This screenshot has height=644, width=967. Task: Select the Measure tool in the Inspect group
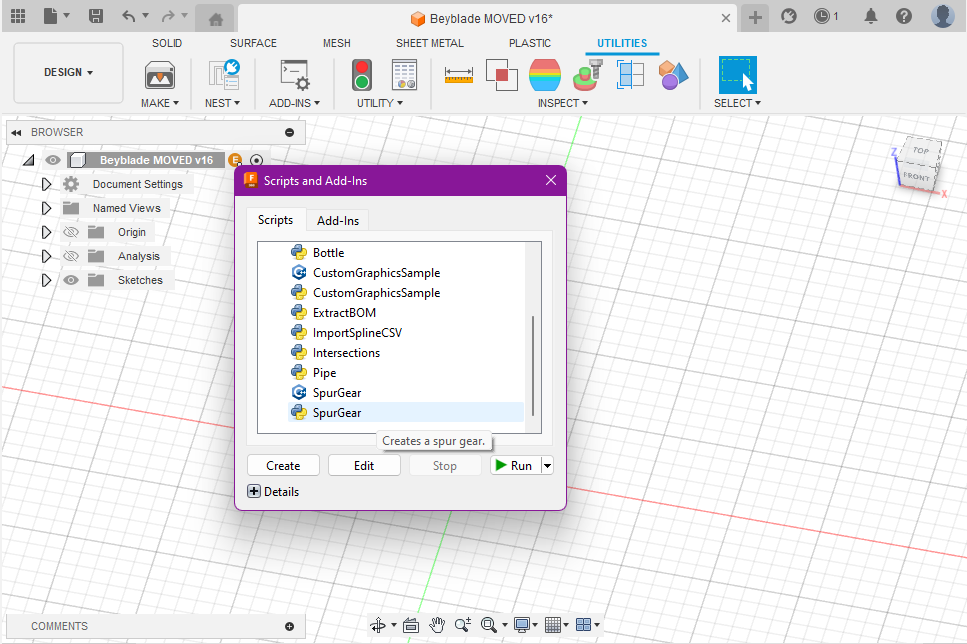[459, 74]
